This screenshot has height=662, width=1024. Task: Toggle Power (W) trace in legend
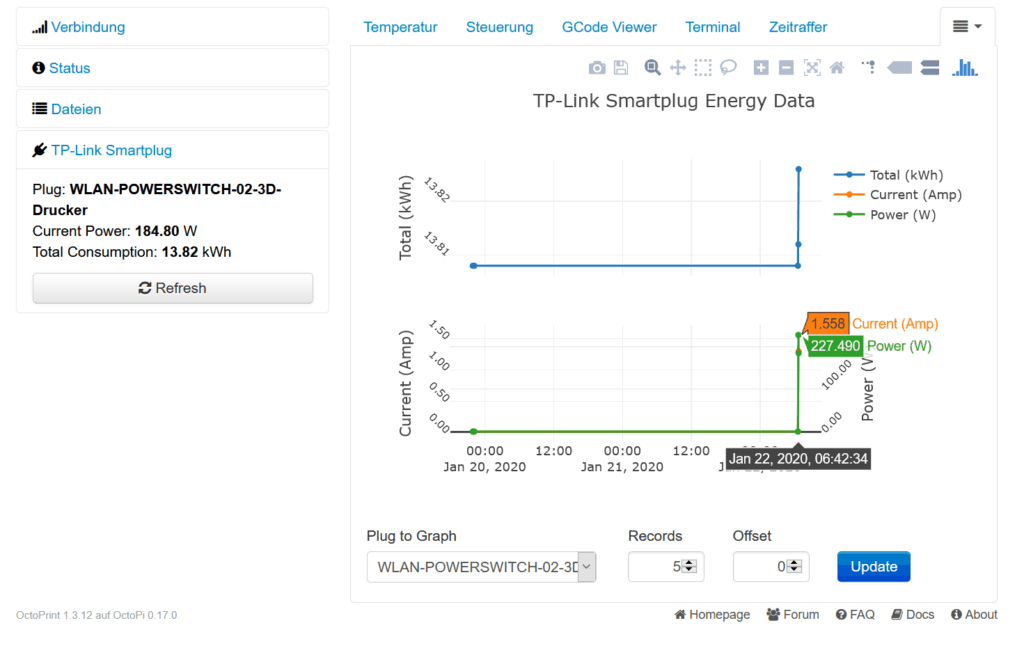pyautogui.click(x=885, y=215)
